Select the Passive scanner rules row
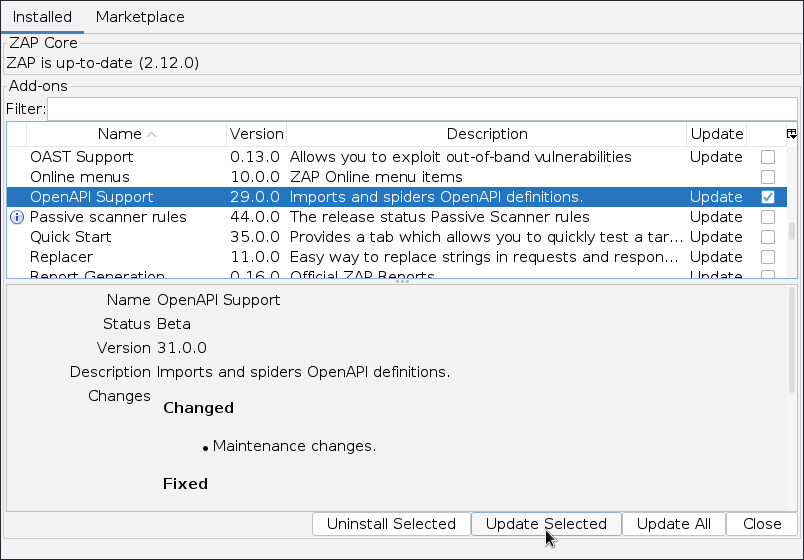The image size is (804, 560). click(x=396, y=217)
